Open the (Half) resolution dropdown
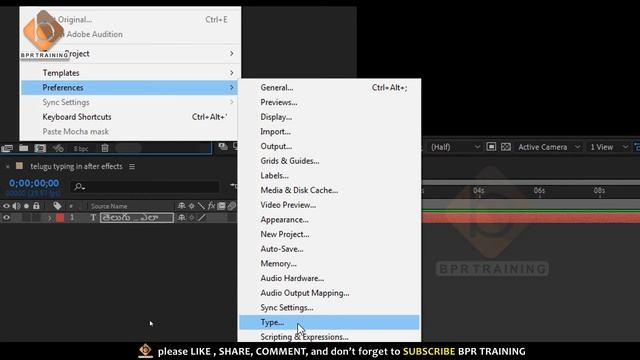Image resolution: width=640 pixels, height=360 pixels. click(x=456, y=147)
